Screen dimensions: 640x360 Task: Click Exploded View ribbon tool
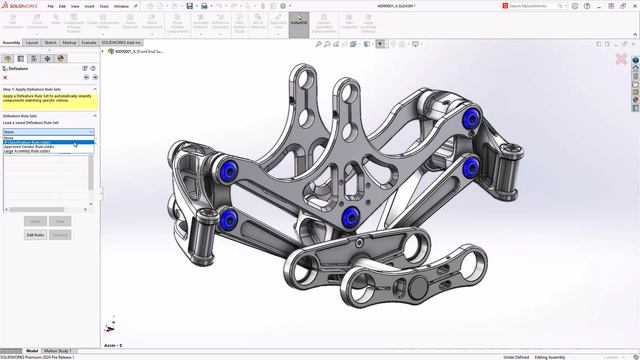[278, 22]
